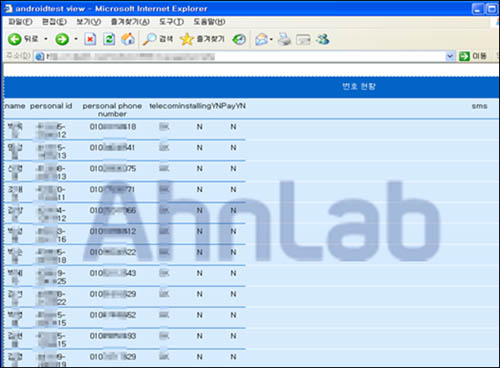This screenshot has height=368, width=500.
Task: Click PayYN 'N' in row with phone ending 41
Action: 233,148
